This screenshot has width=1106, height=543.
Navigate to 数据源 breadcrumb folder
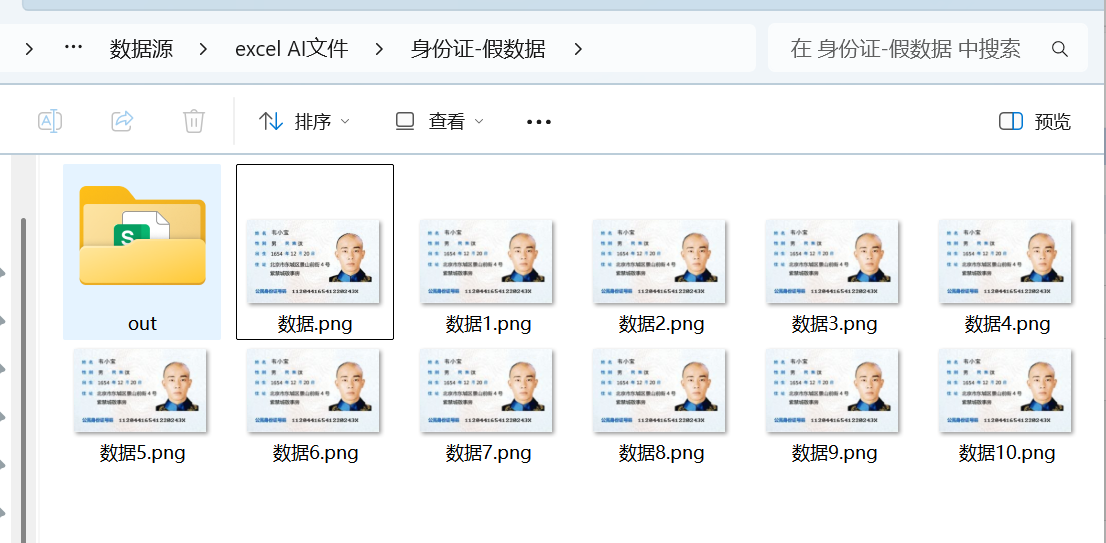tap(141, 49)
